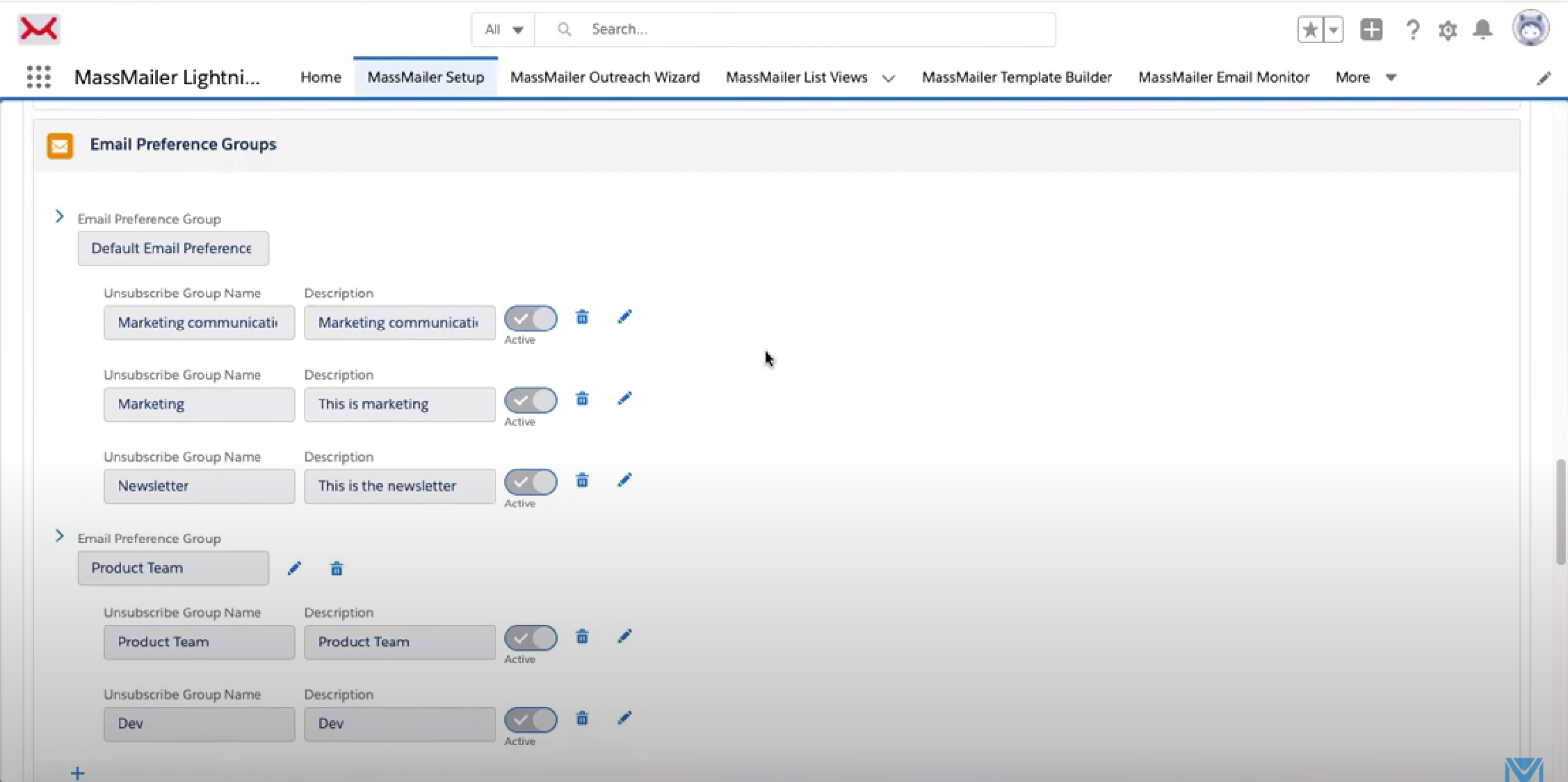Delete the Product Team email preference group
The width and height of the screenshot is (1568, 782).
click(x=337, y=569)
